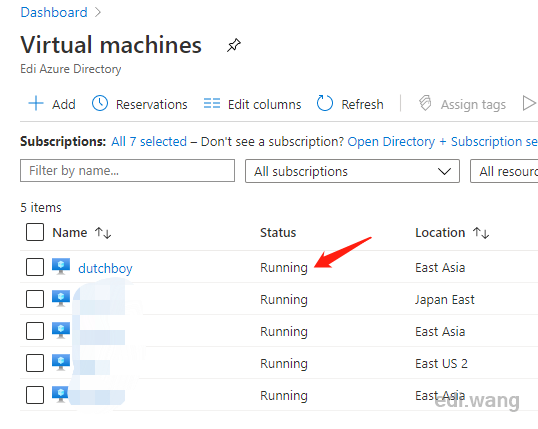Screen dimensions: 538x429
Task: Click Running status in Japan East row
Action: click(284, 300)
